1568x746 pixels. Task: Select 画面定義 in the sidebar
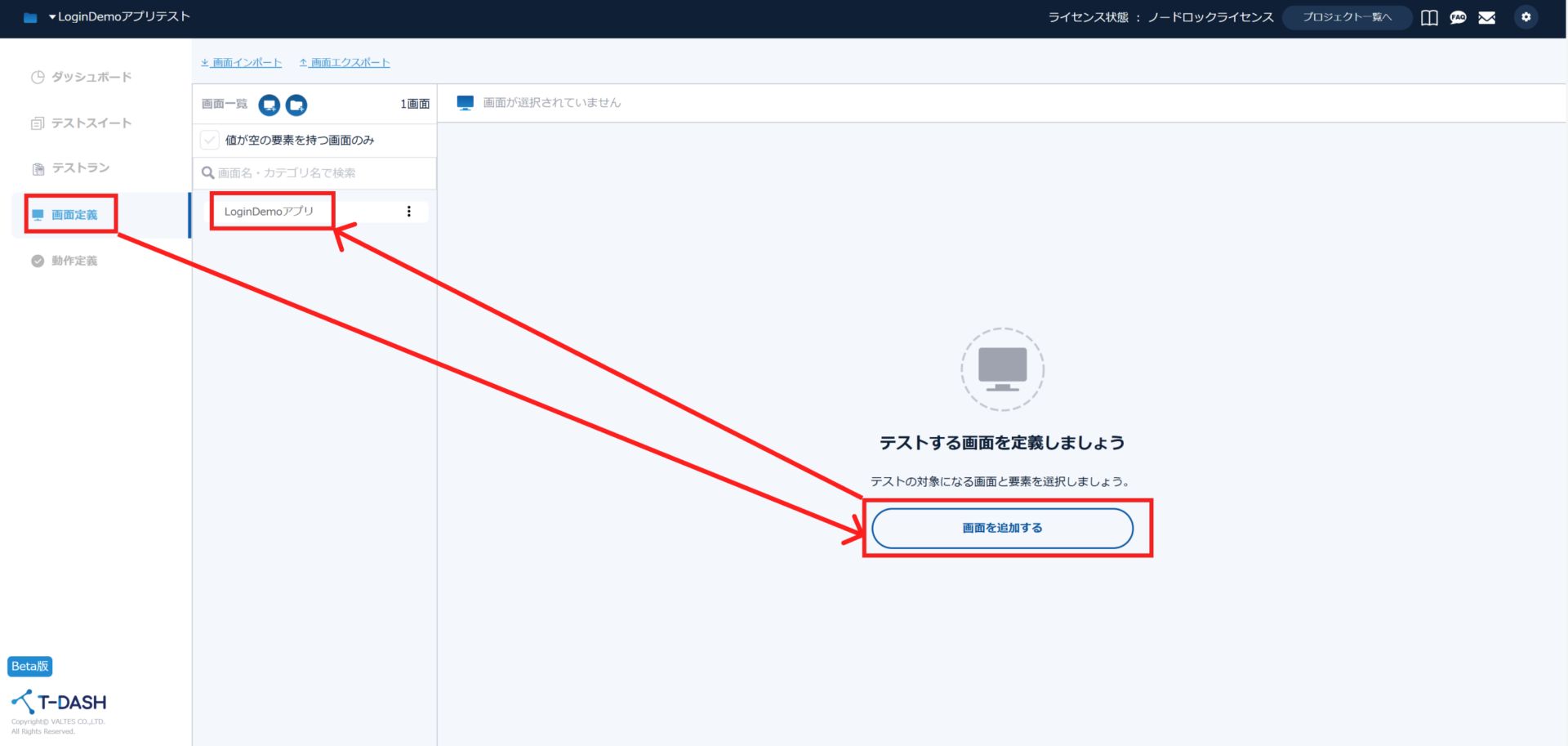click(x=73, y=215)
